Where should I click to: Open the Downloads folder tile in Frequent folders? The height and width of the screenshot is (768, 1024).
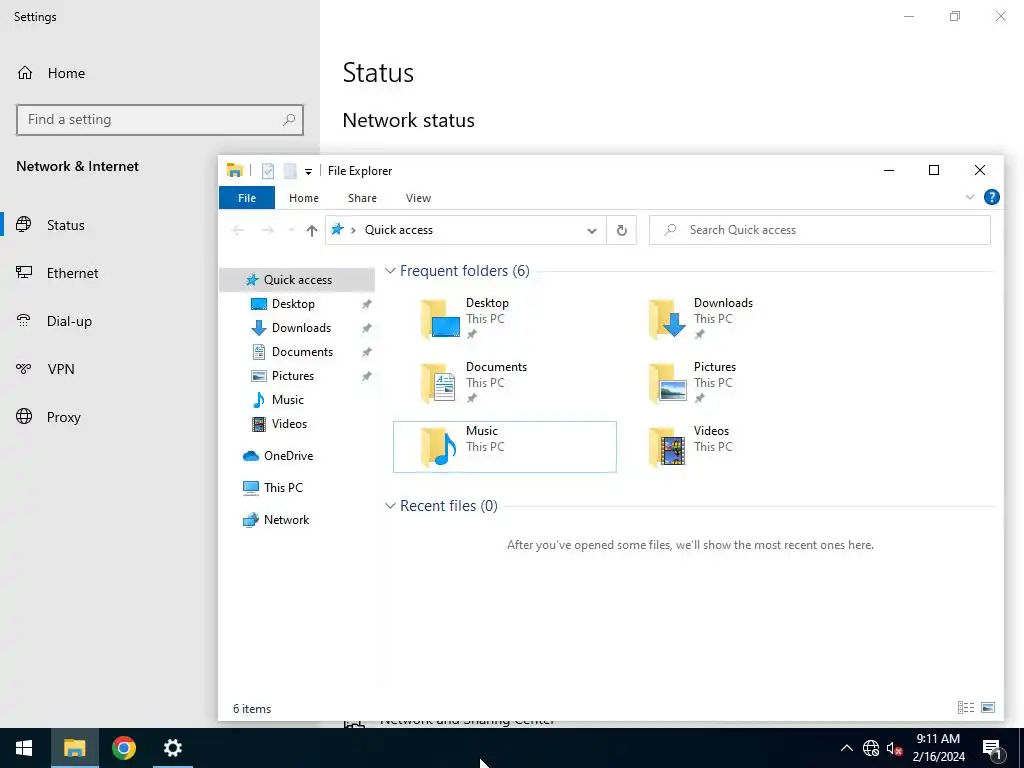pos(732,319)
